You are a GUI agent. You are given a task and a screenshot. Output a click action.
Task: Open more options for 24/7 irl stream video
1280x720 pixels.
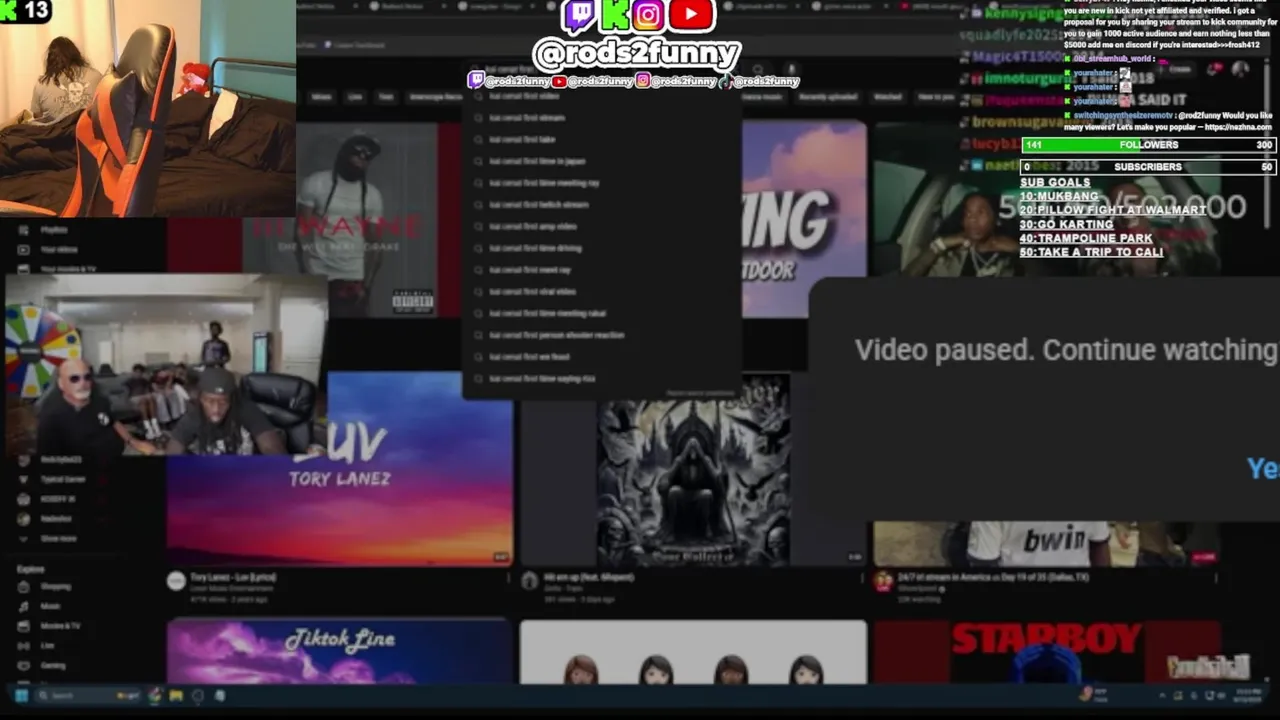tap(1215, 578)
